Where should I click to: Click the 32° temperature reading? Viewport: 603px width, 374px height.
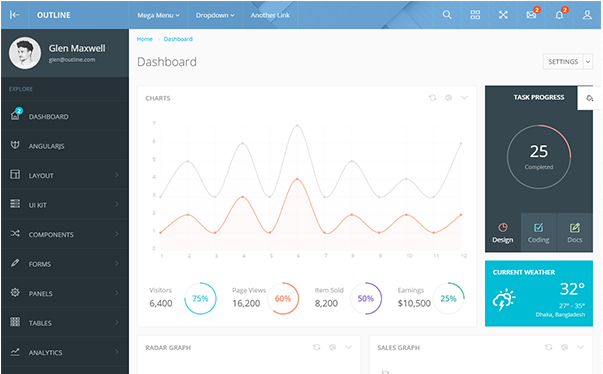572,288
